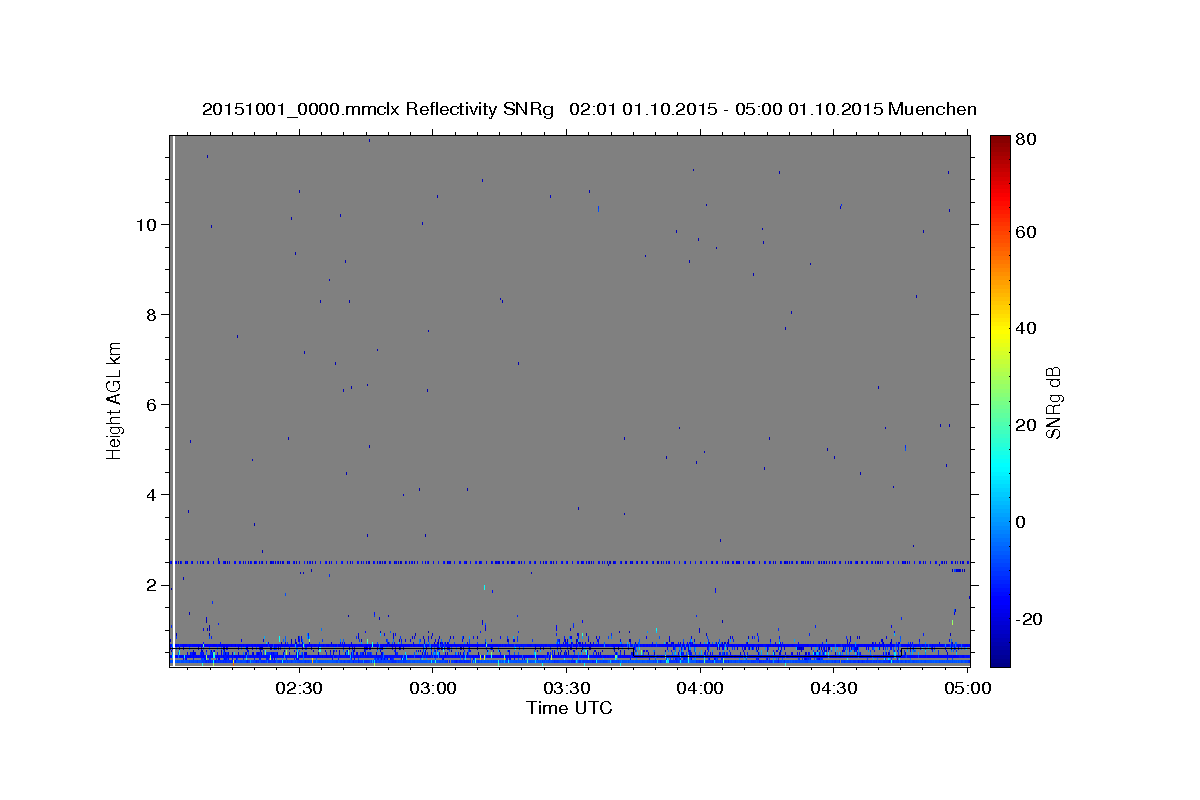
Task: Click the height tick label 6
Action: pyautogui.click(x=150, y=404)
